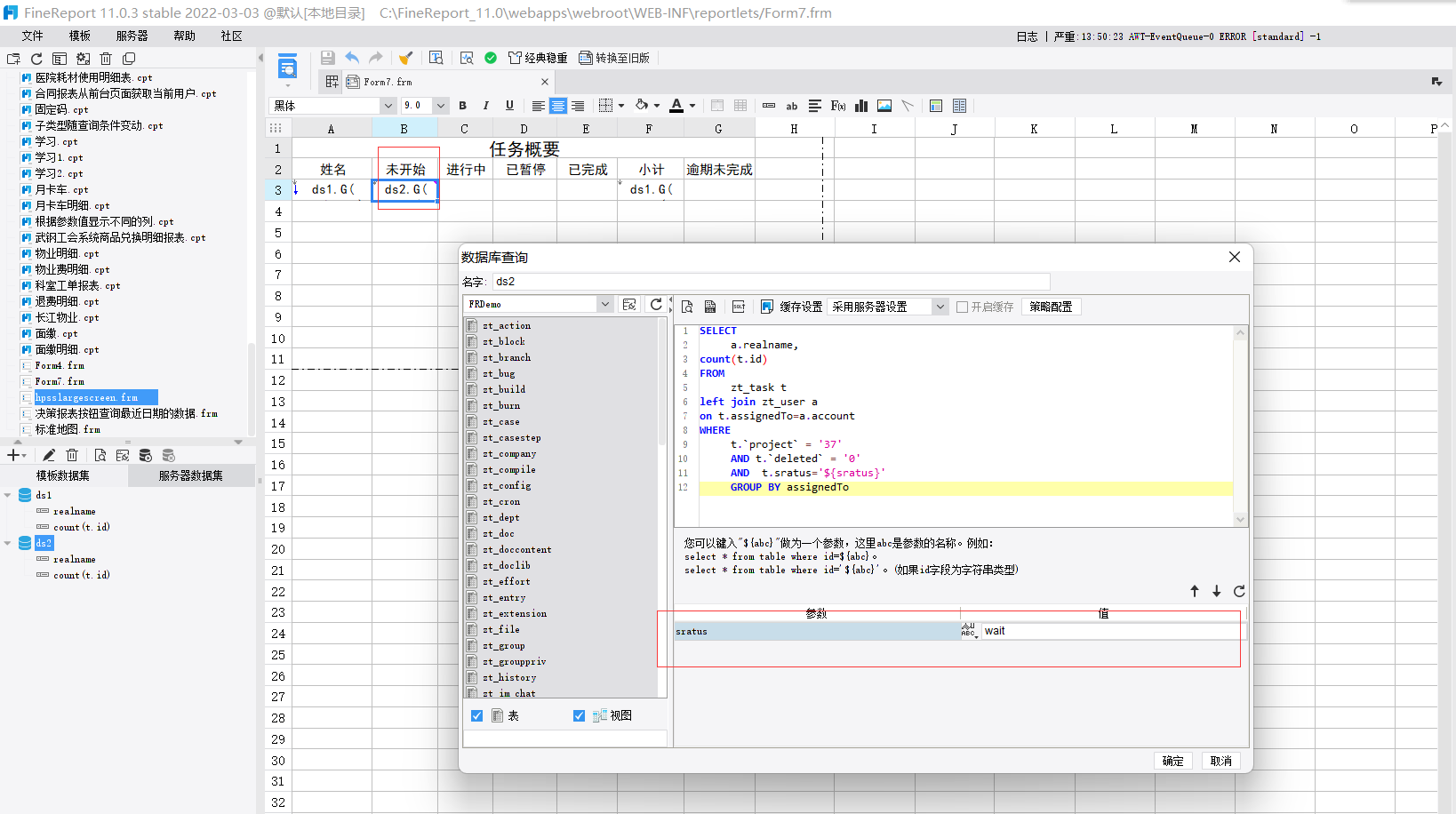Open the add dataset plus dropdown

pos(17,455)
